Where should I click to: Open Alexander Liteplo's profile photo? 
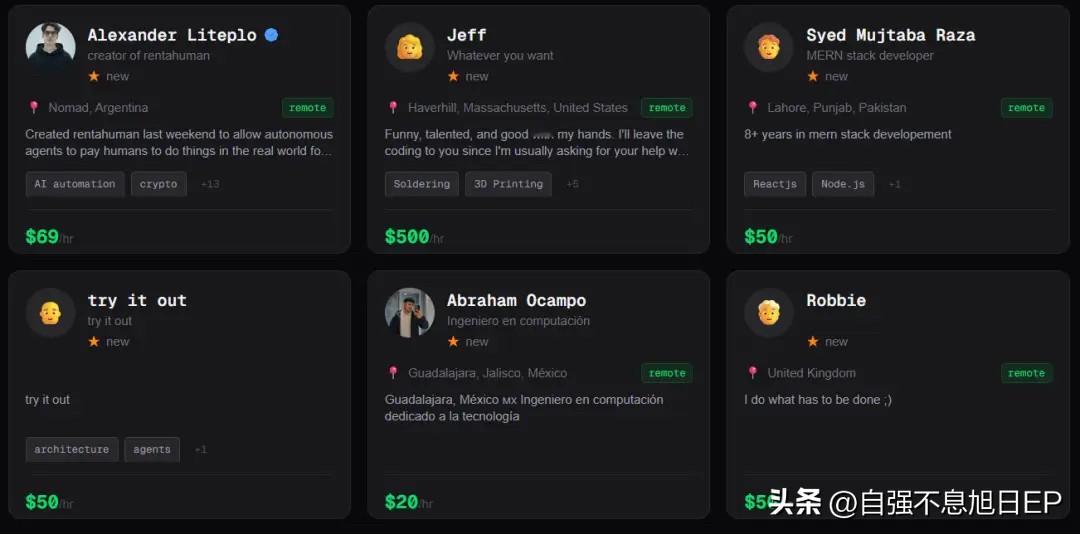[50, 48]
